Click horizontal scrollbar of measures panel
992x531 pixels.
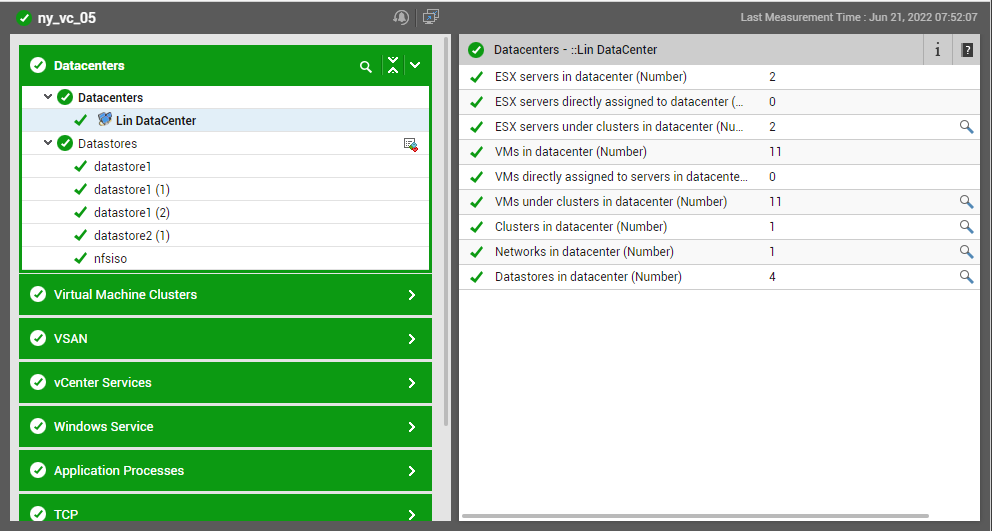[695, 516]
